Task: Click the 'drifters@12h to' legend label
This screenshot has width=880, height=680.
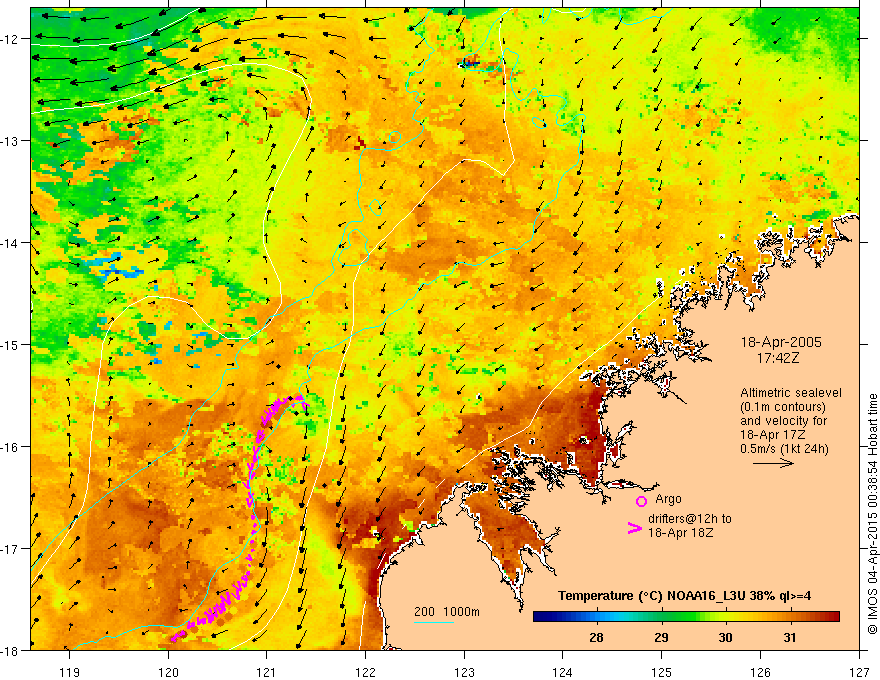Action: point(690,519)
